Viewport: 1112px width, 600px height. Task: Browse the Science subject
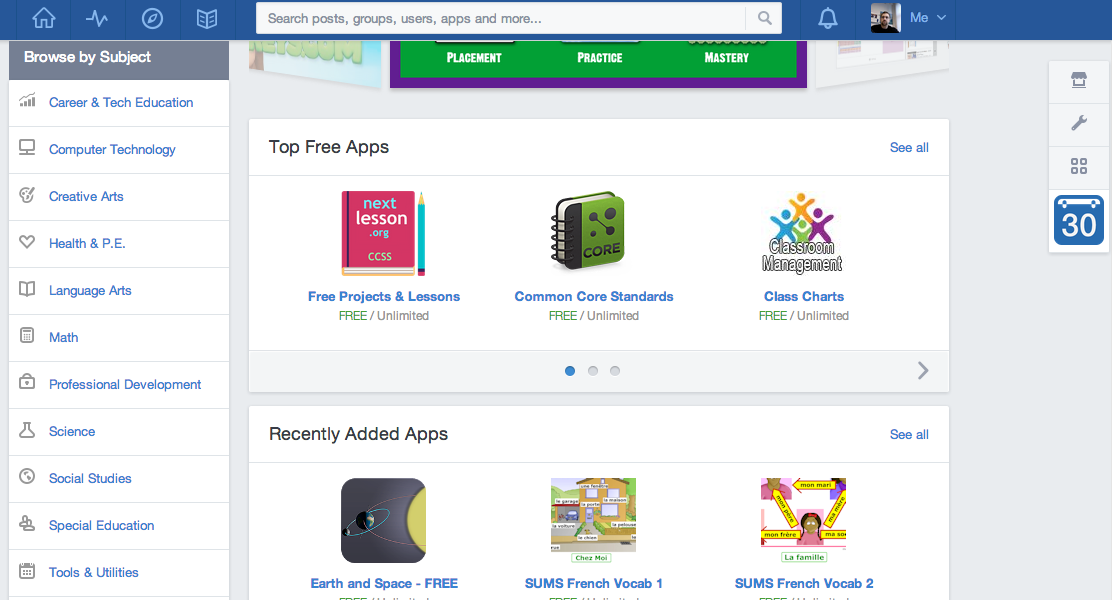click(72, 432)
